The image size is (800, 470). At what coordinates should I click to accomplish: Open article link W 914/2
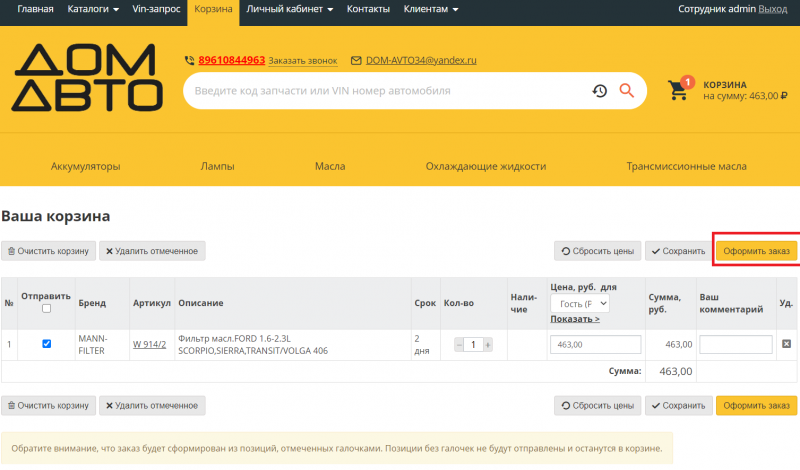point(149,344)
